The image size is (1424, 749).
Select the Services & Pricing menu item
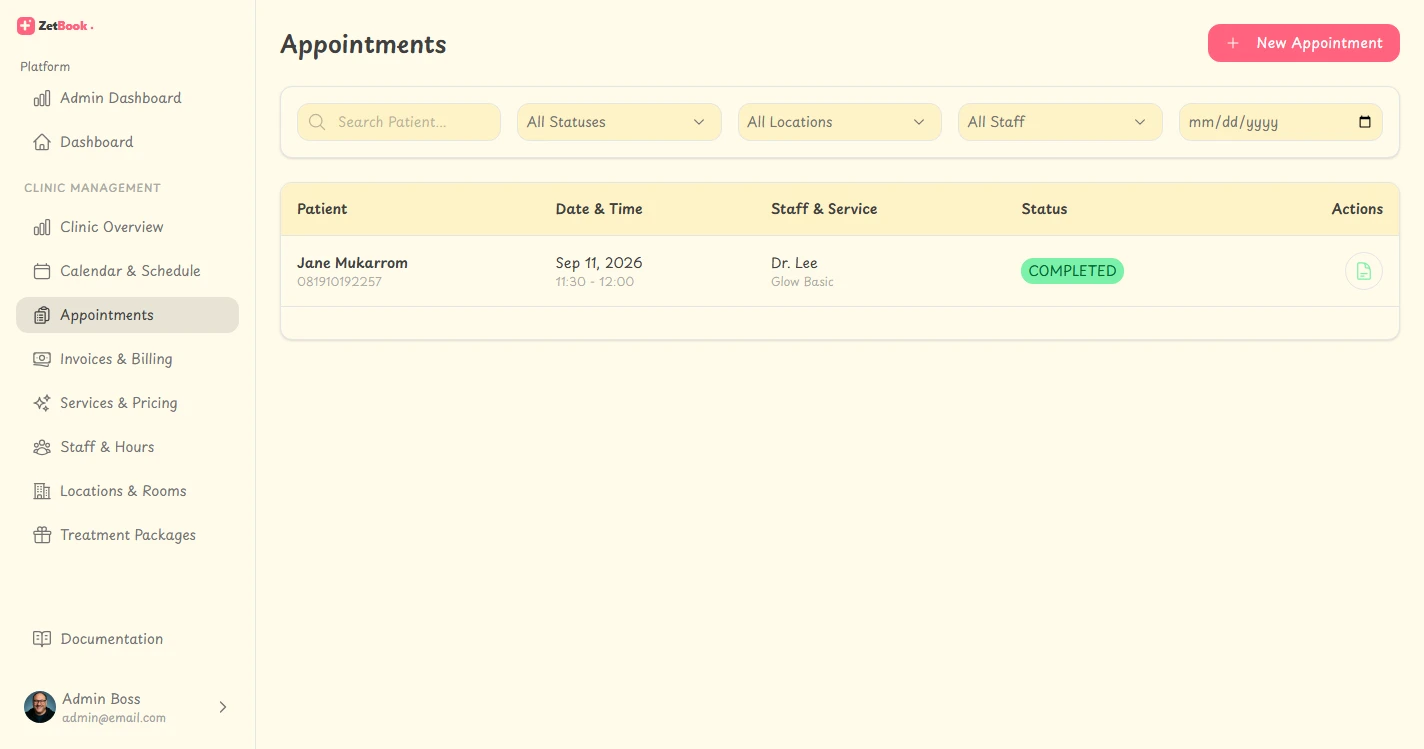pos(127,403)
